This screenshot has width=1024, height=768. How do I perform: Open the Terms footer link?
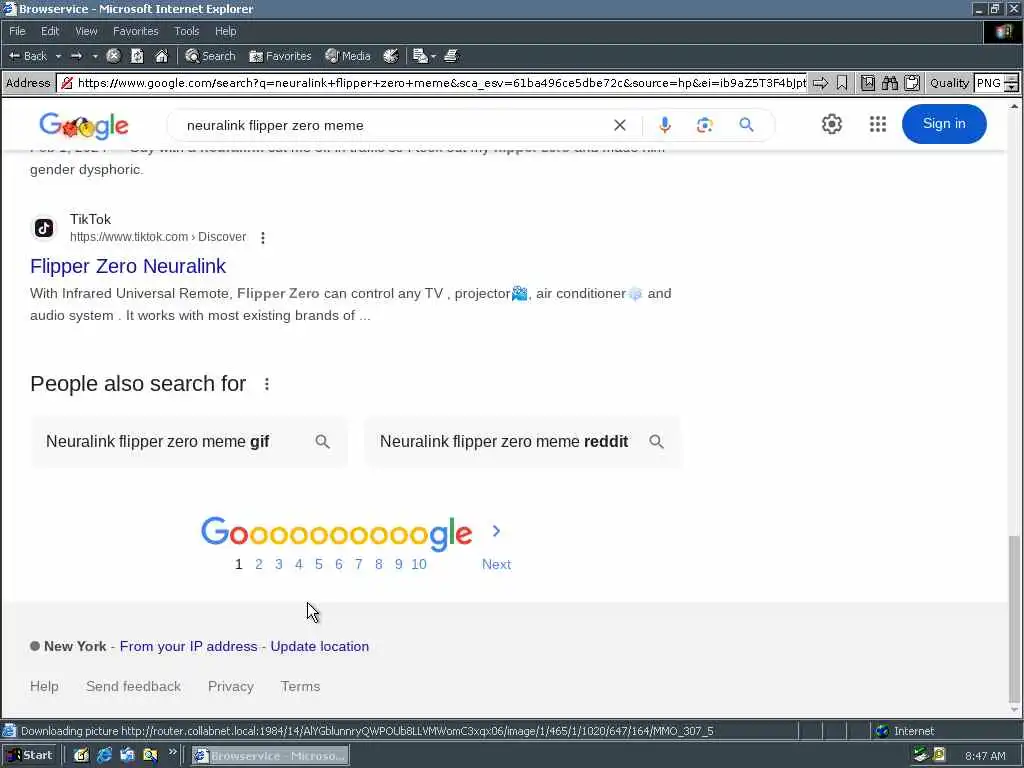pos(300,686)
